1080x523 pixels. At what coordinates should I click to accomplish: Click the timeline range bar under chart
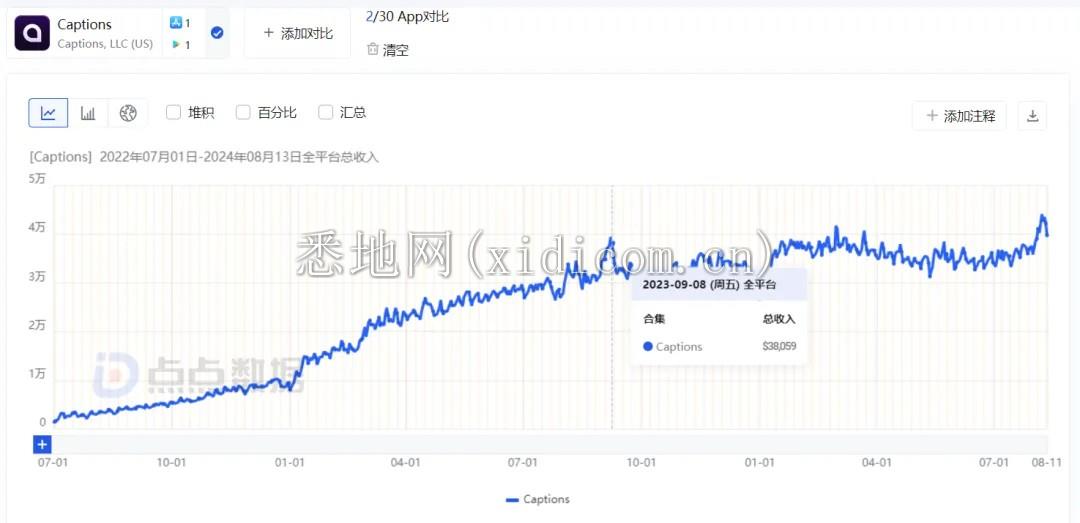coord(550,444)
